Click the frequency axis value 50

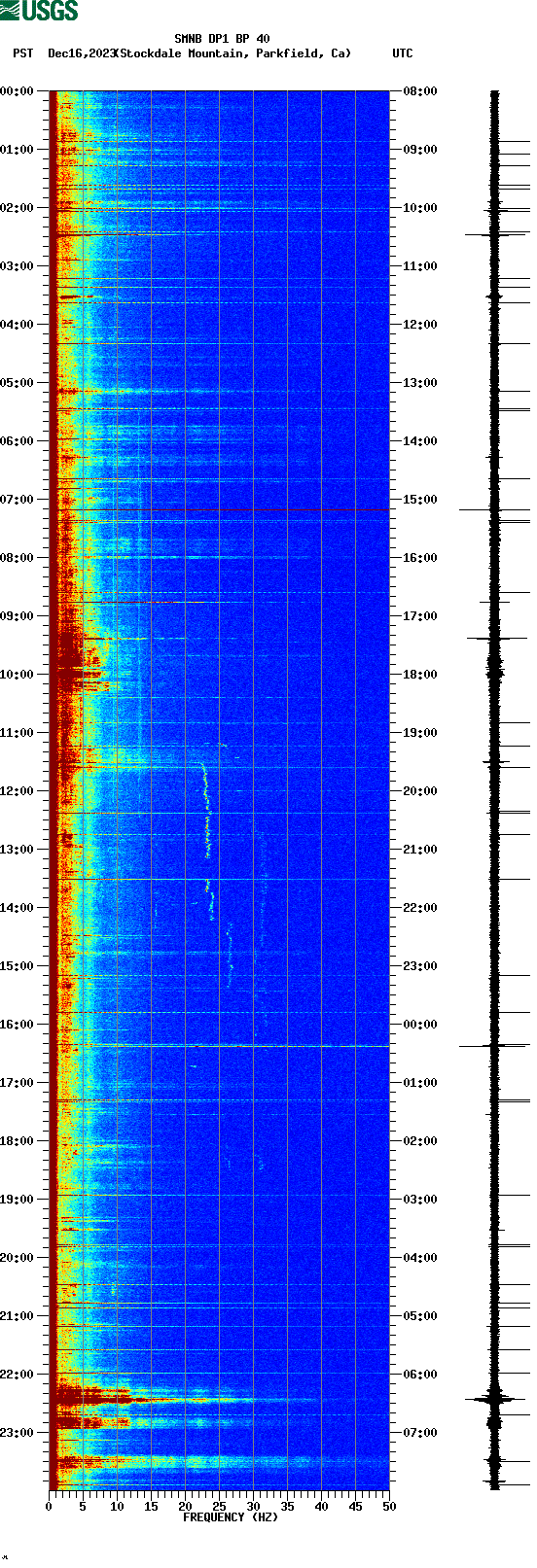pos(389,1507)
